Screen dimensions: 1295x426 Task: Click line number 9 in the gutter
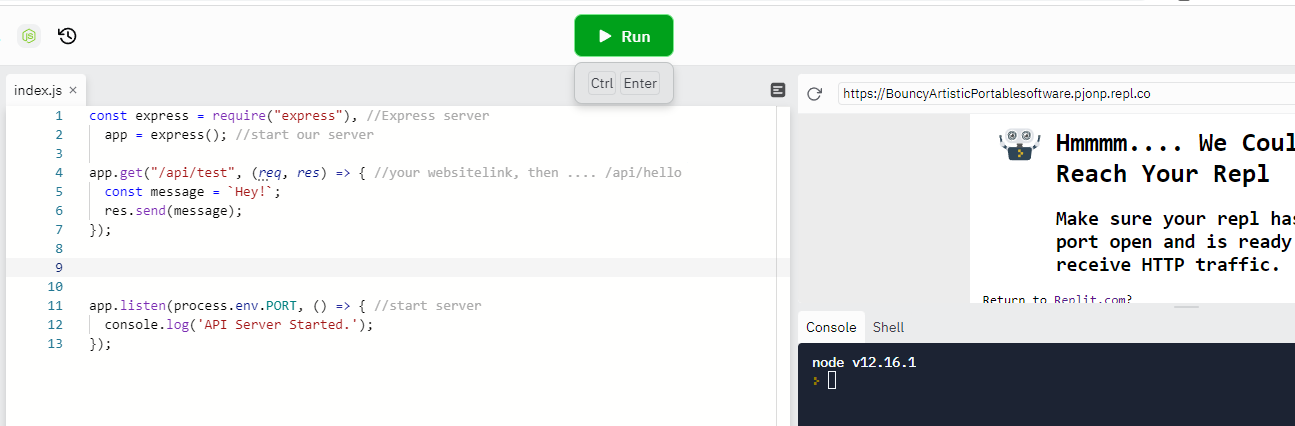[x=58, y=267]
